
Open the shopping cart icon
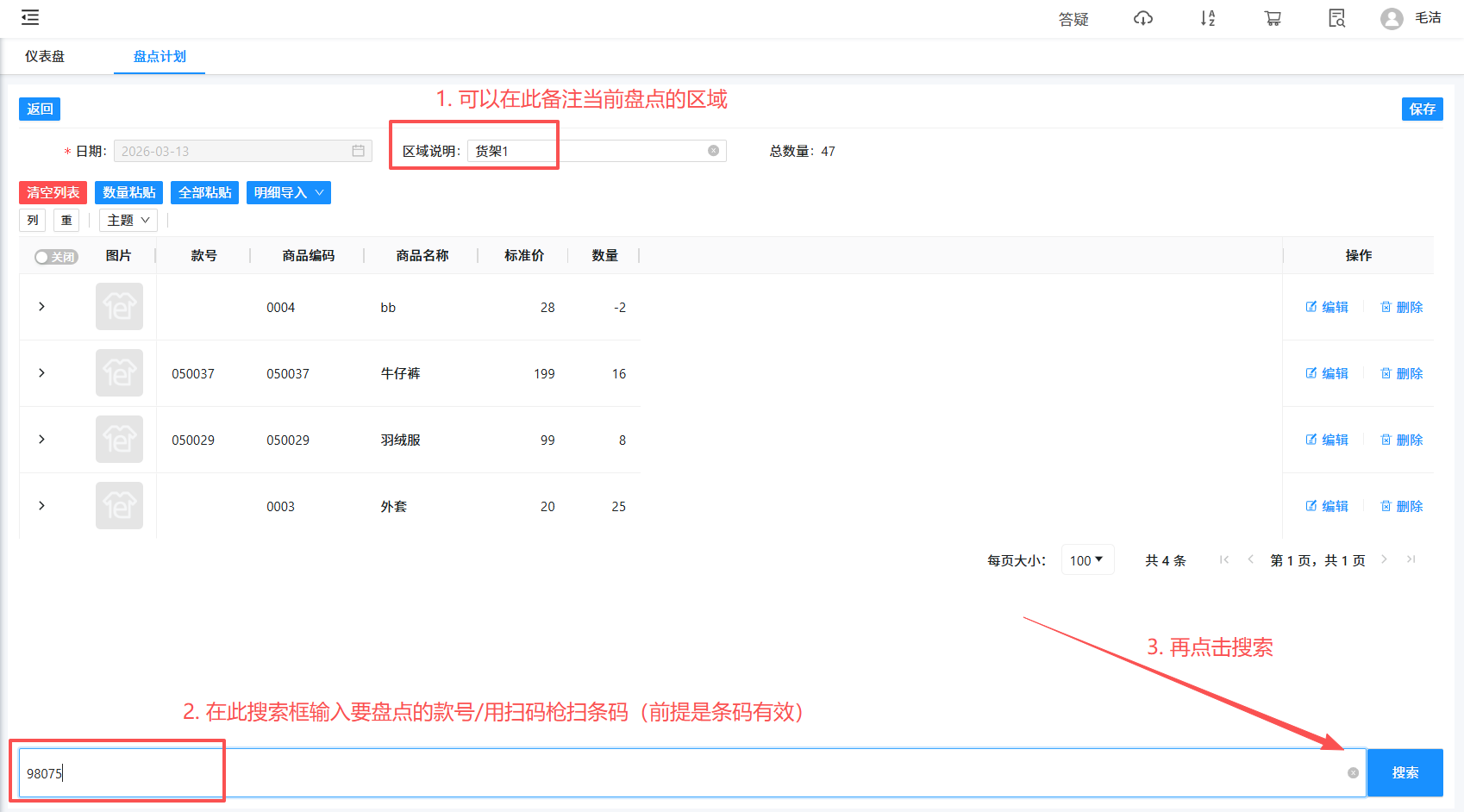point(1273,18)
